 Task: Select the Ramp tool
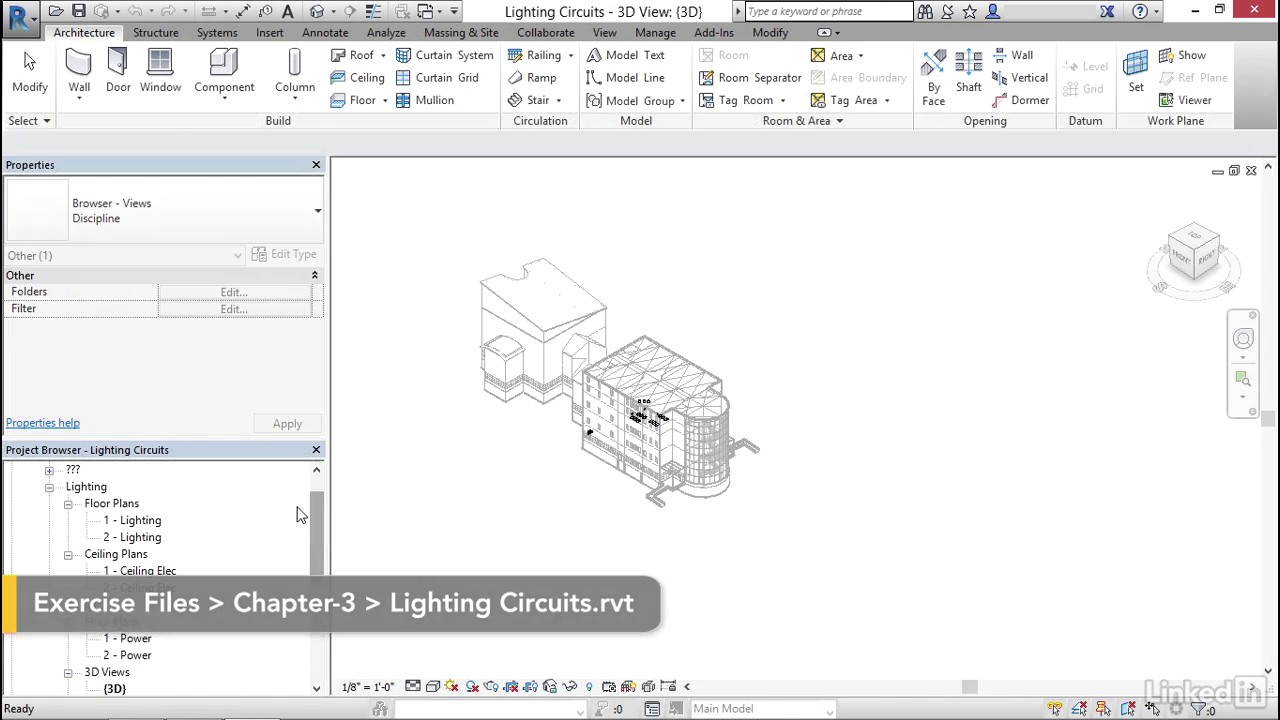[x=531, y=78]
